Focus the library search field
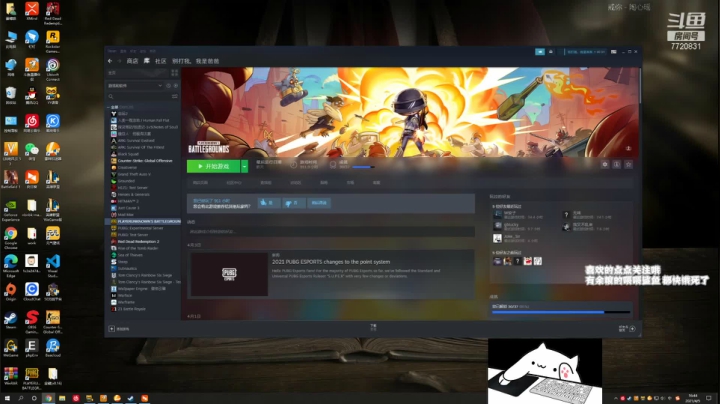 (x=138, y=96)
